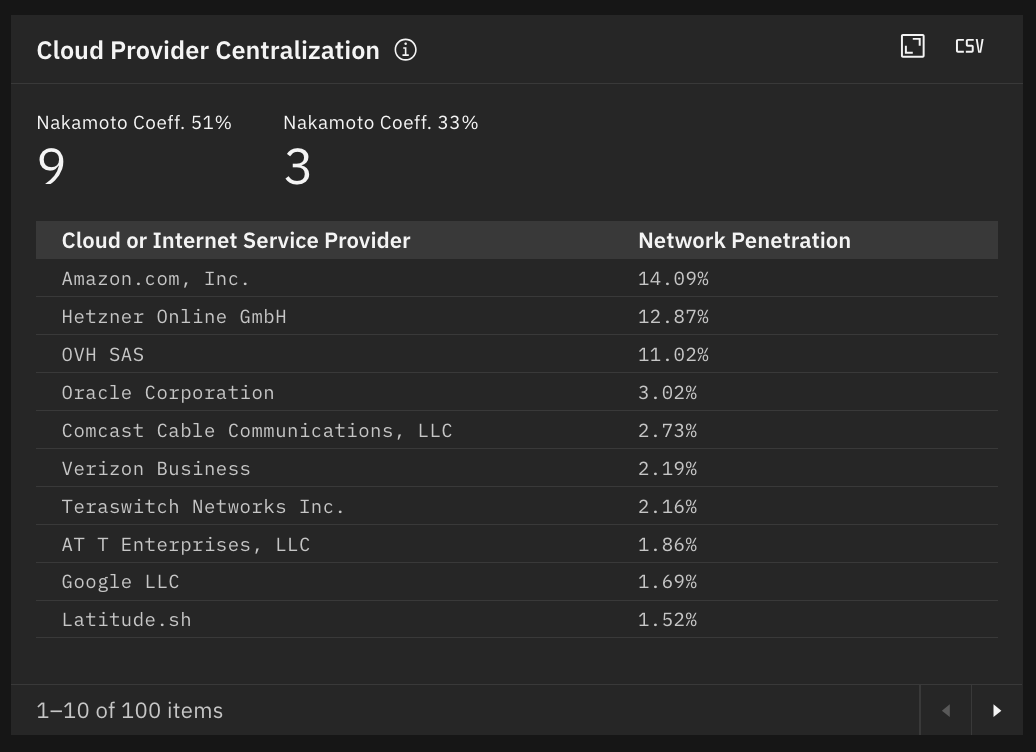Click the Verizon Business row
The width and height of the screenshot is (1036, 752).
point(156,469)
